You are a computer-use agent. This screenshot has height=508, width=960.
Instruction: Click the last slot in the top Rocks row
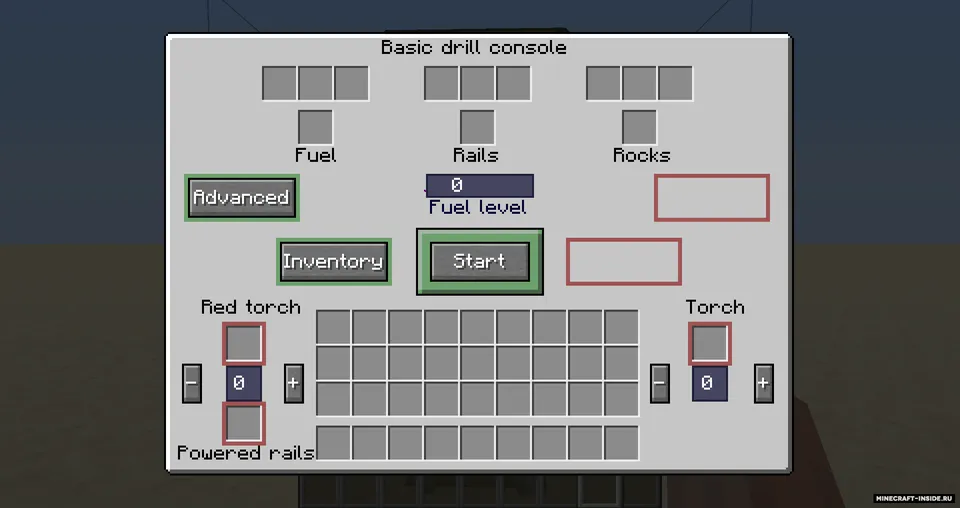point(675,83)
